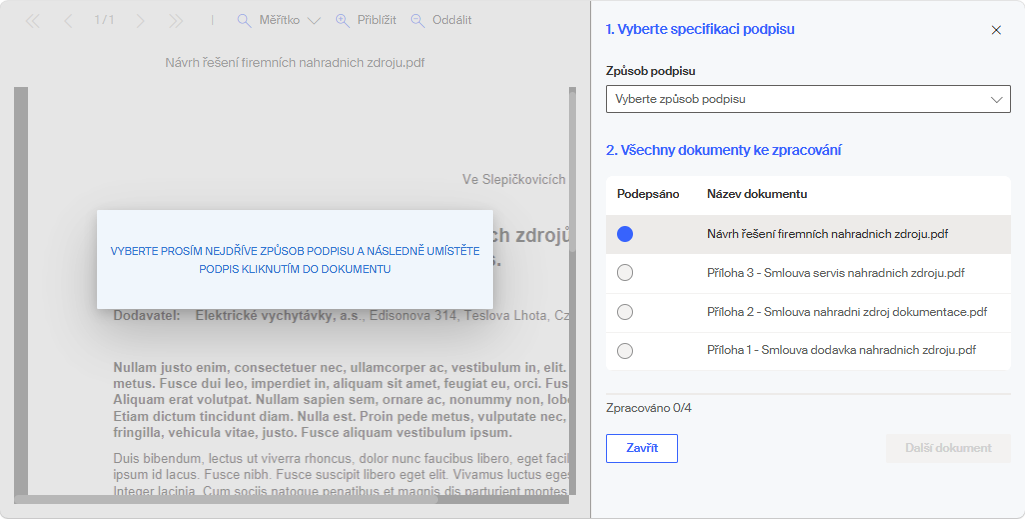Screen dimensions: 1025x519
Task: Jump to last page double-arrow icon
Action: pyautogui.click(x=176, y=21)
